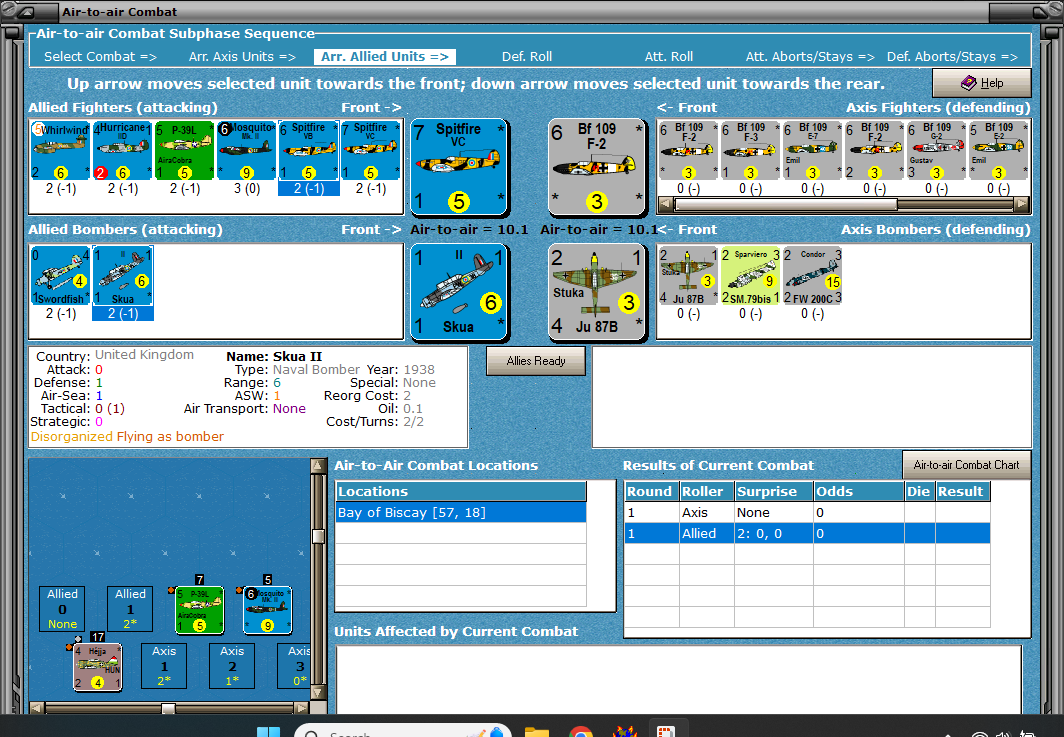Go to the Att. Aborts/Stays subphase

pos(810,57)
